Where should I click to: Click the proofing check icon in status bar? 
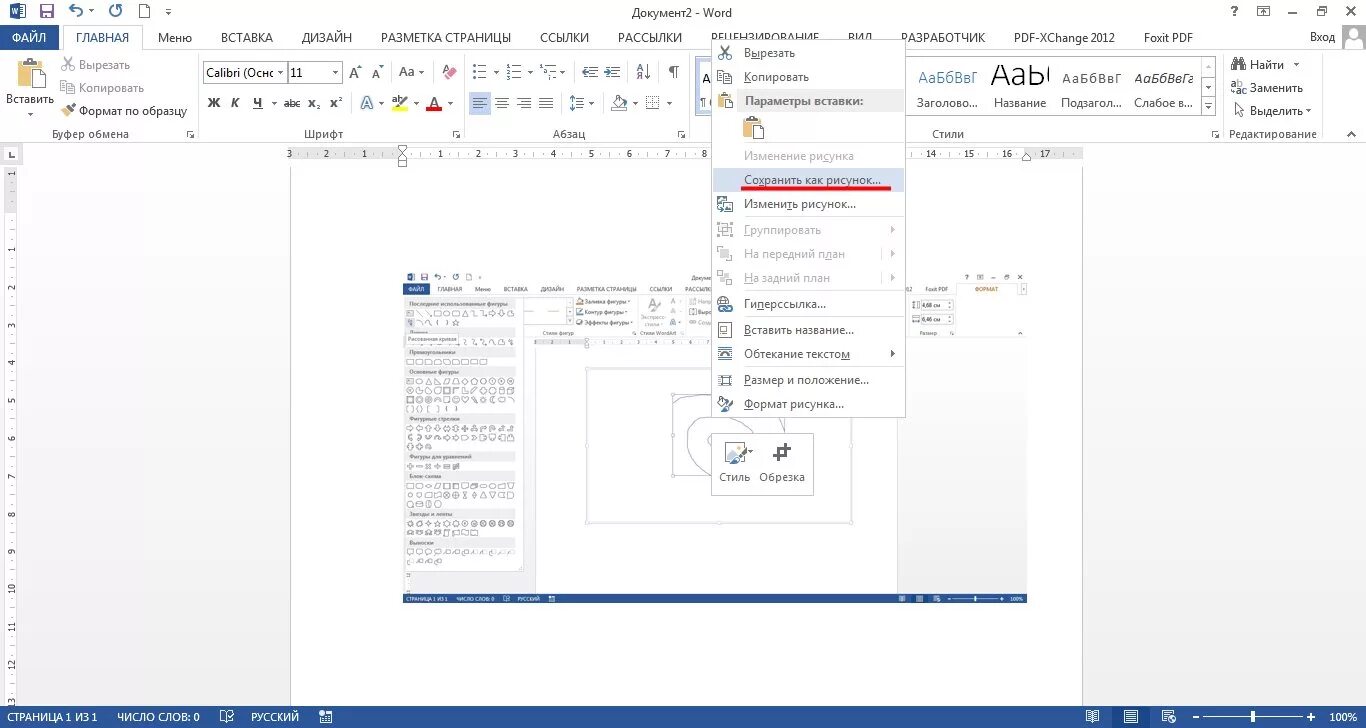point(228,717)
